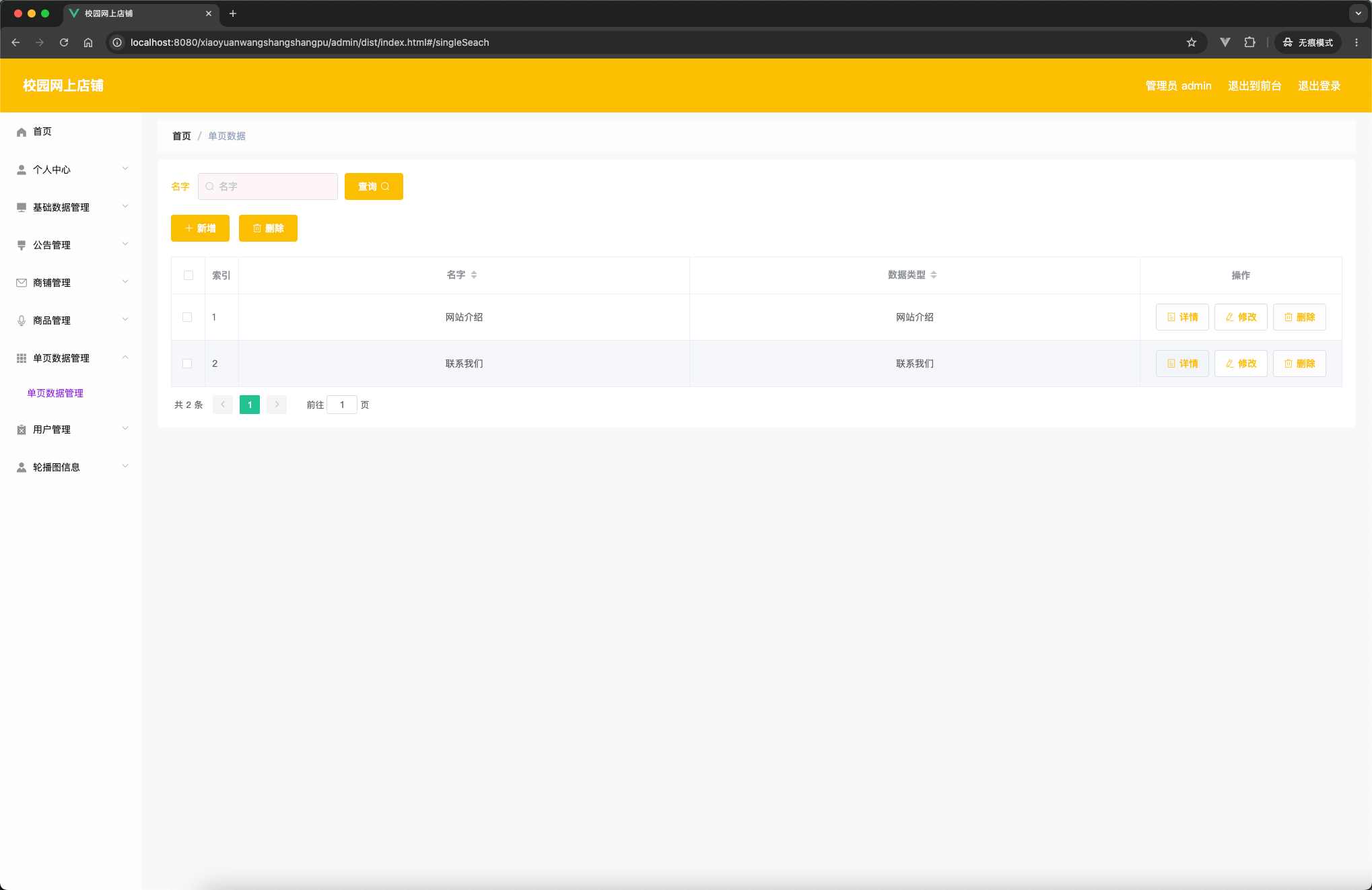This screenshot has height=890, width=1372.
Task: Check the box for row 网站介绍
Action: point(187,317)
